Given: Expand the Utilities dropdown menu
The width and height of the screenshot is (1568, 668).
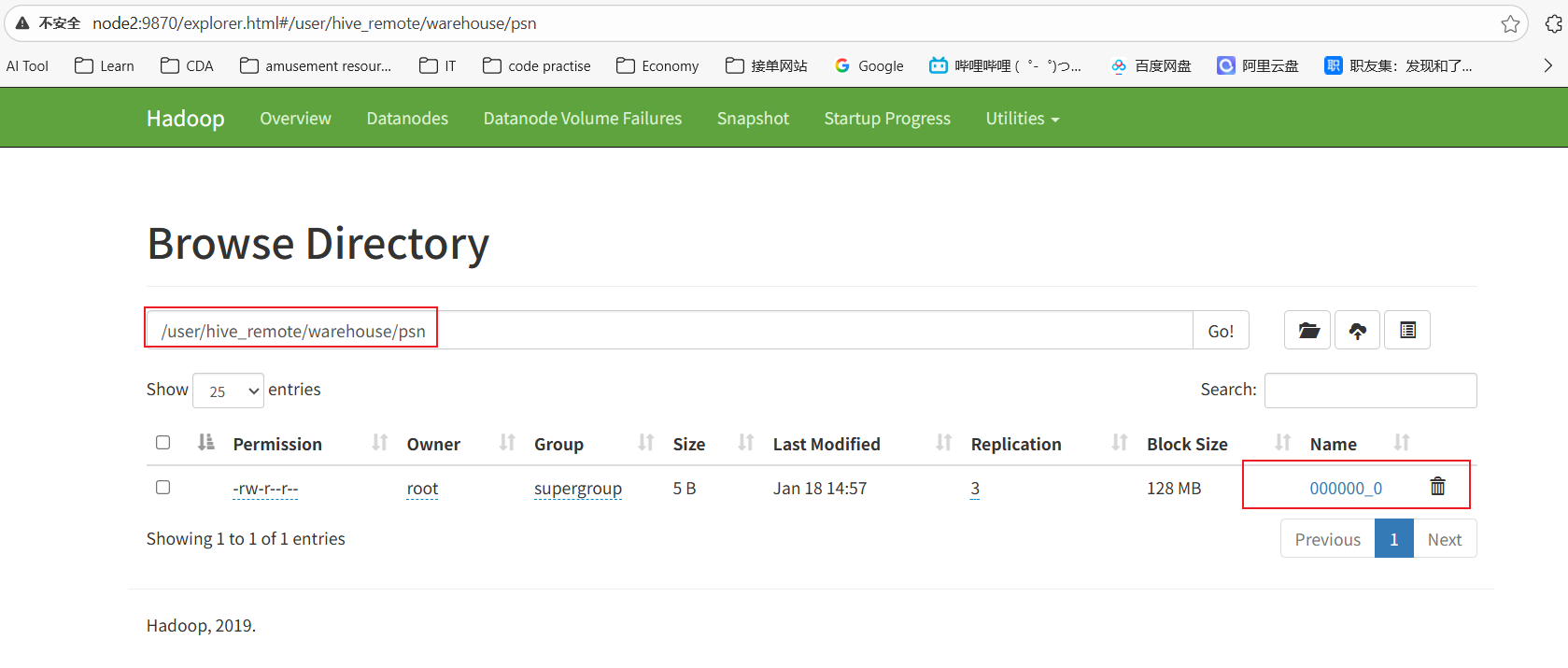Looking at the screenshot, I should pyautogui.click(x=1022, y=119).
